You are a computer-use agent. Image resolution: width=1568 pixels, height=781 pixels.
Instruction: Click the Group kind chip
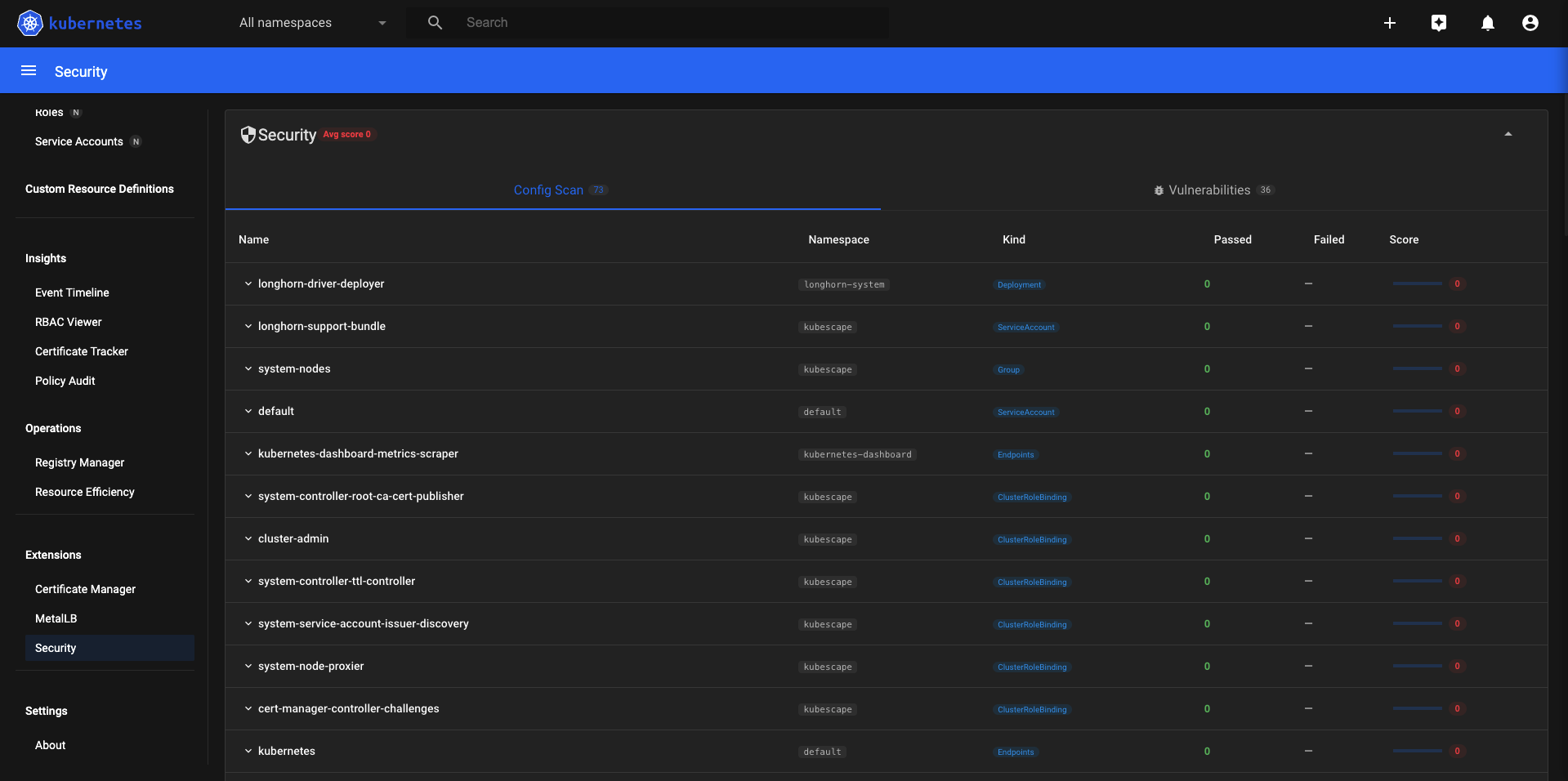point(1008,369)
